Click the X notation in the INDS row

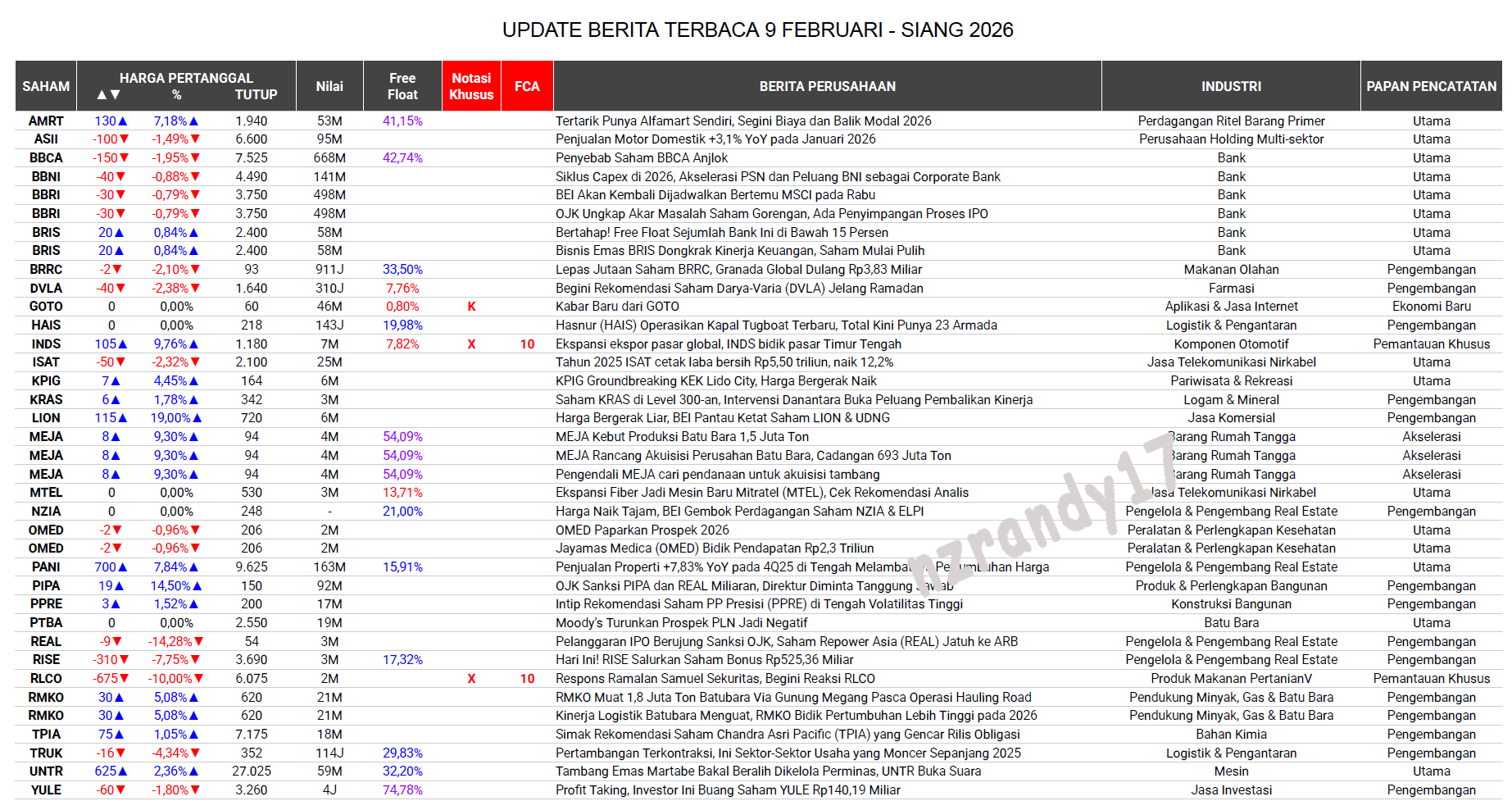tap(471, 344)
